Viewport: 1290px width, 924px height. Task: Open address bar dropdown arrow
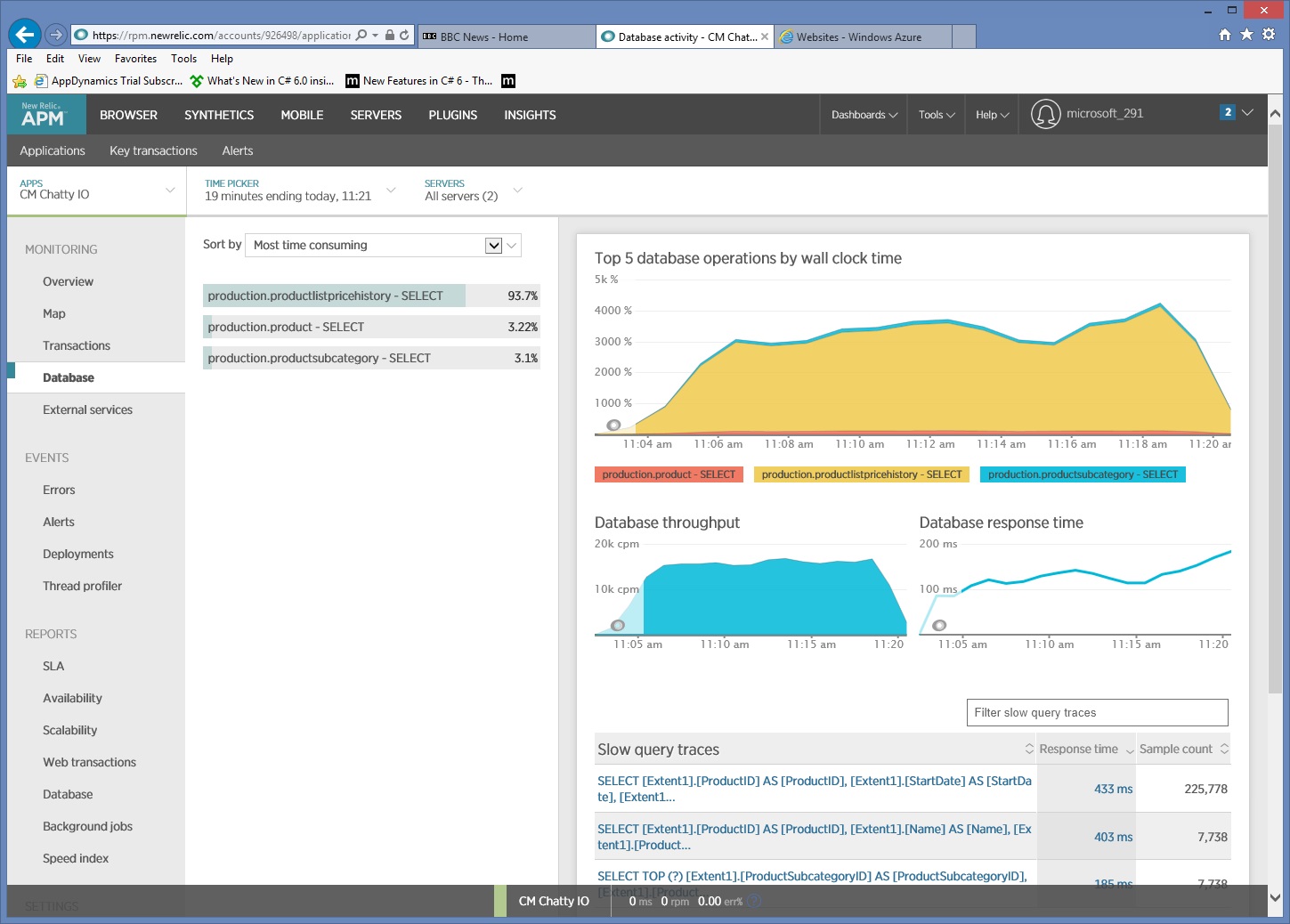click(376, 35)
